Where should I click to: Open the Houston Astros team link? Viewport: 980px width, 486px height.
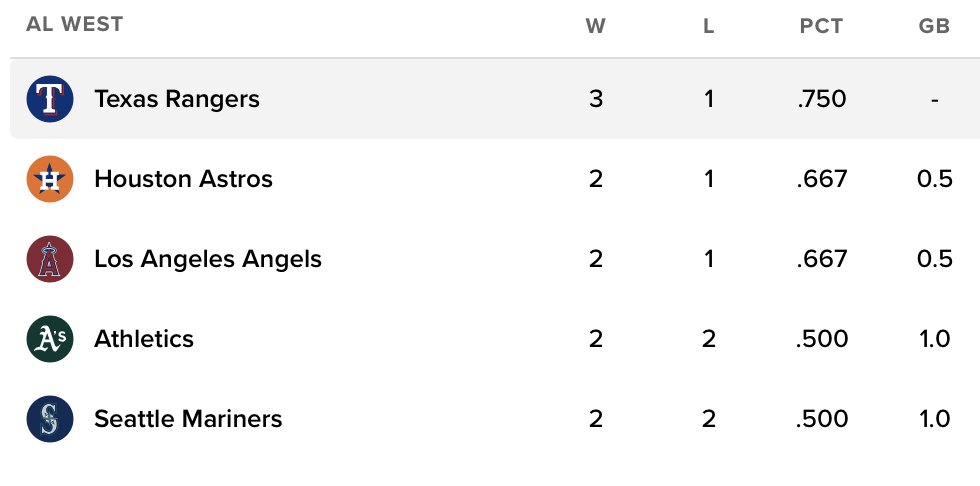click(183, 179)
